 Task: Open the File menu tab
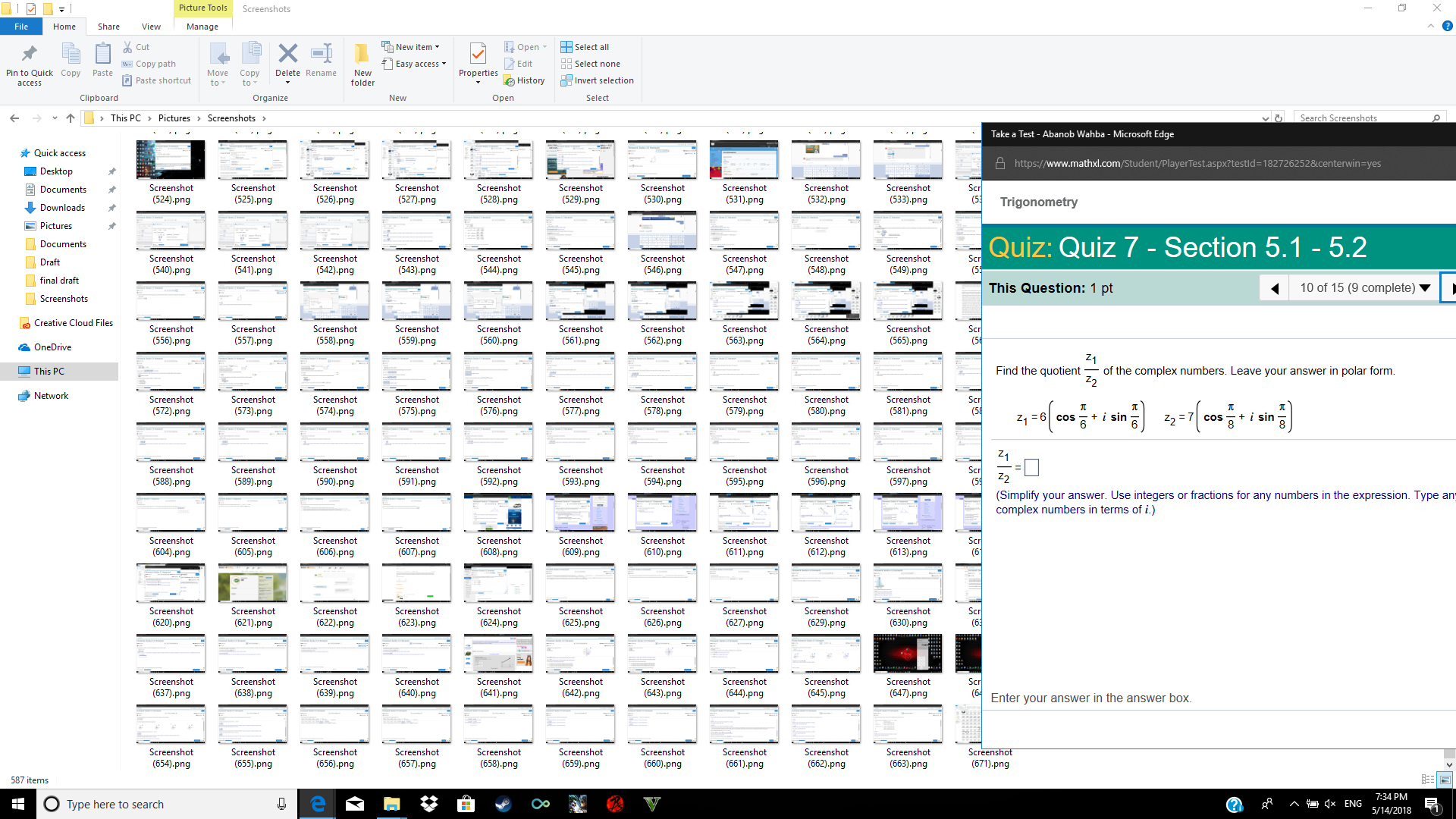pyautogui.click(x=21, y=27)
